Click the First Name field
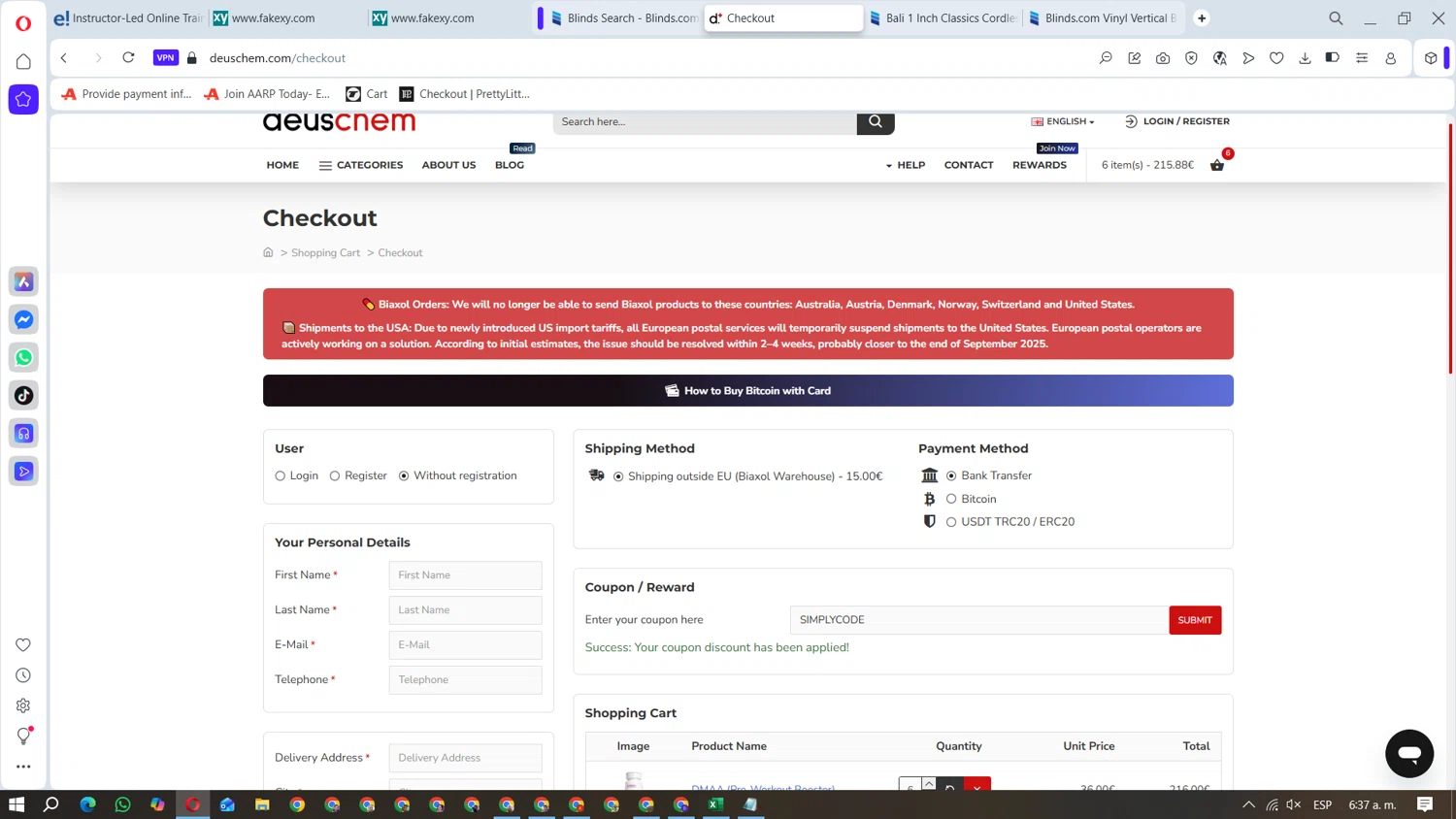Viewport: 1456px width, 819px height. click(465, 575)
